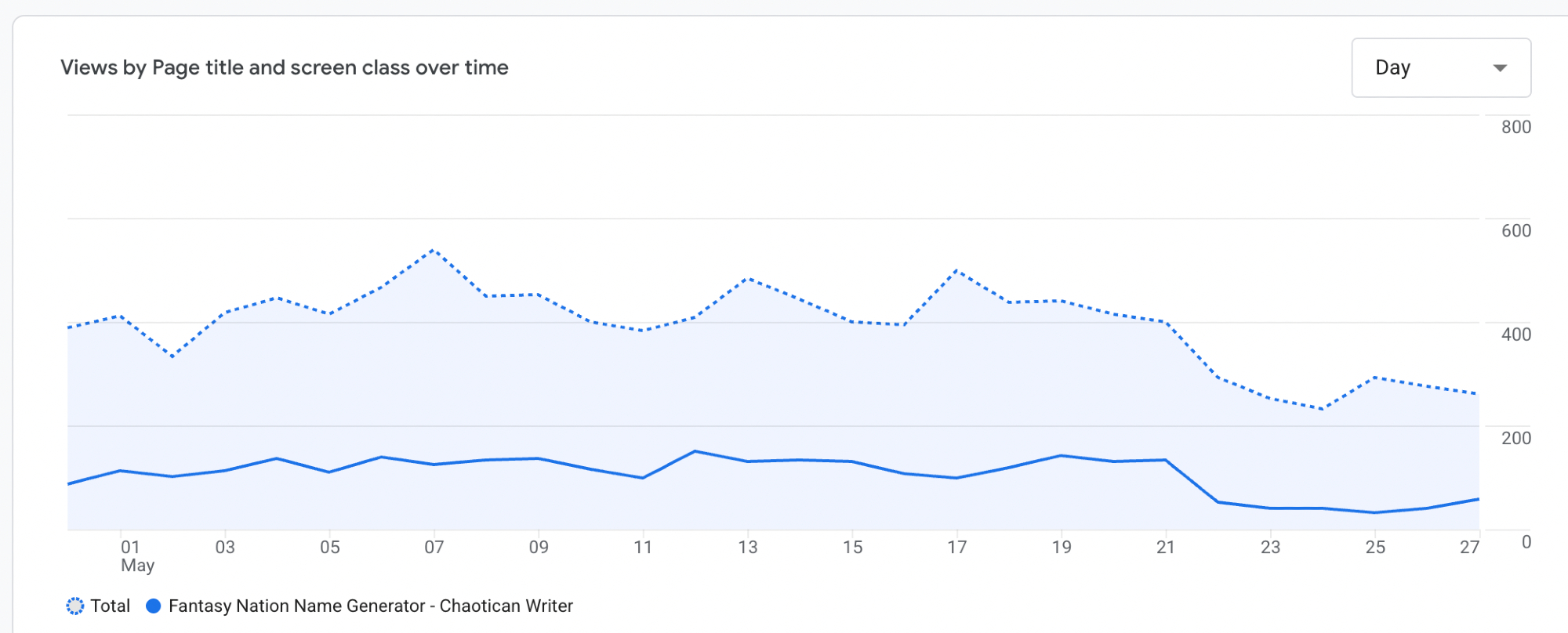Select the '07' date on the x-axis
The width and height of the screenshot is (1568, 633).
click(x=434, y=547)
